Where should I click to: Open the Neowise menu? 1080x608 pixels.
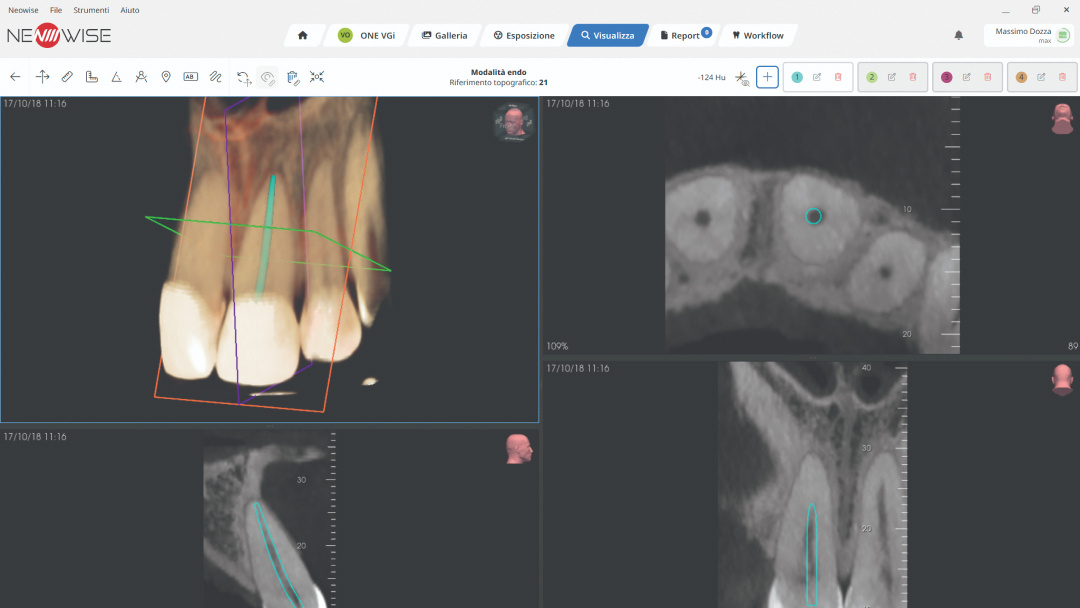click(x=23, y=10)
